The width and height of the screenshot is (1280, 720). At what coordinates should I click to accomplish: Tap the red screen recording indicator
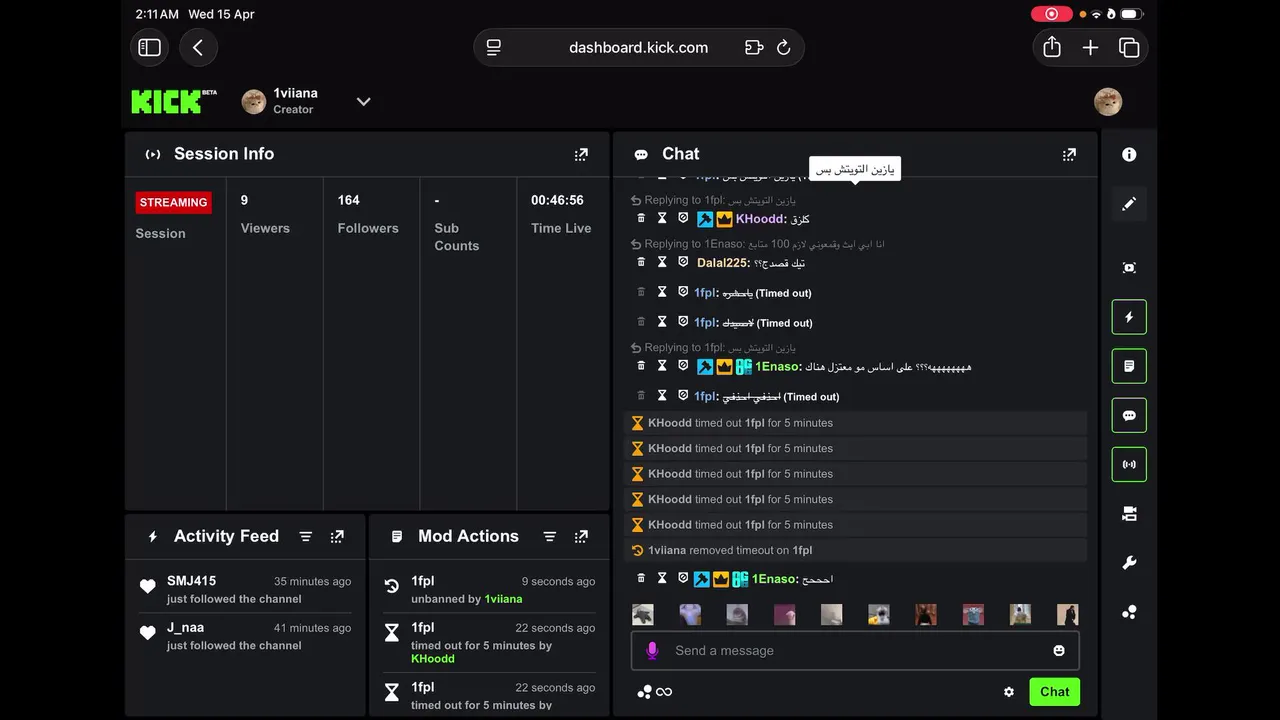coord(1051,14)
